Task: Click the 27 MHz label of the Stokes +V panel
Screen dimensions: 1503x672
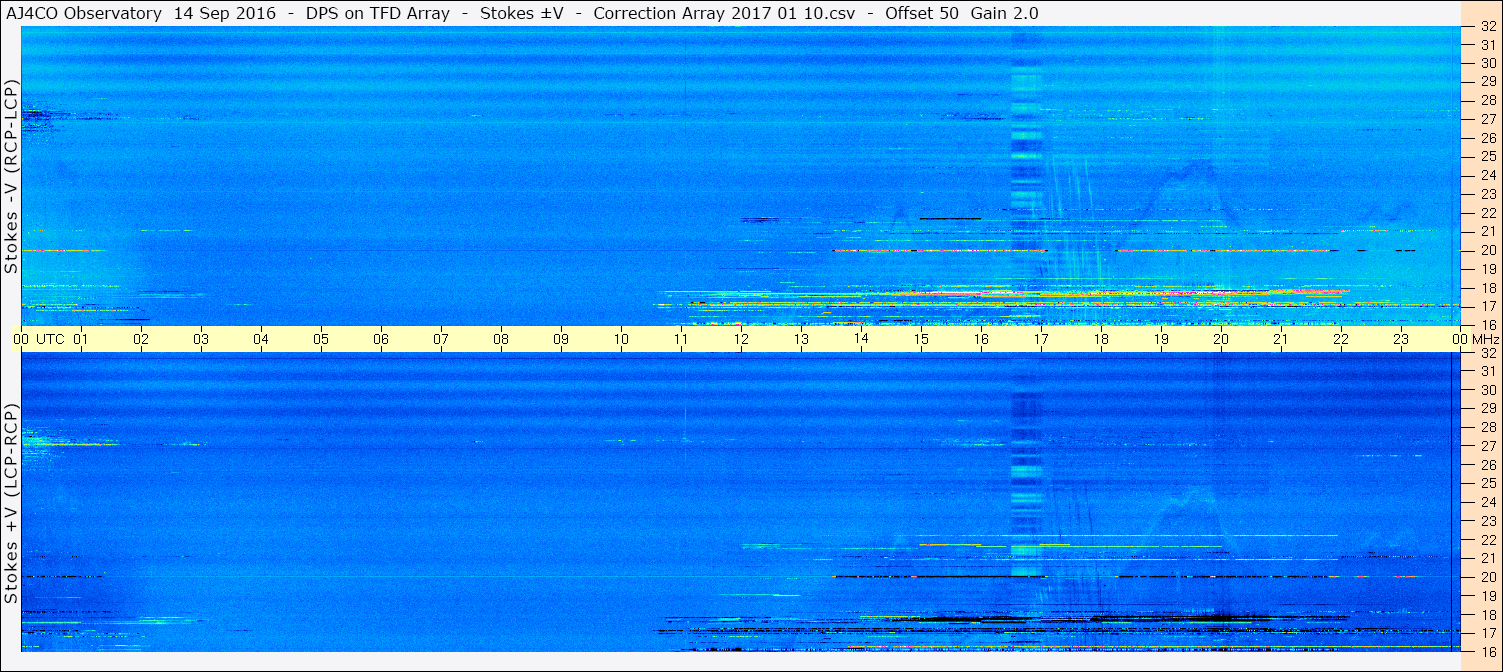Action: (x=1487, y=446)
